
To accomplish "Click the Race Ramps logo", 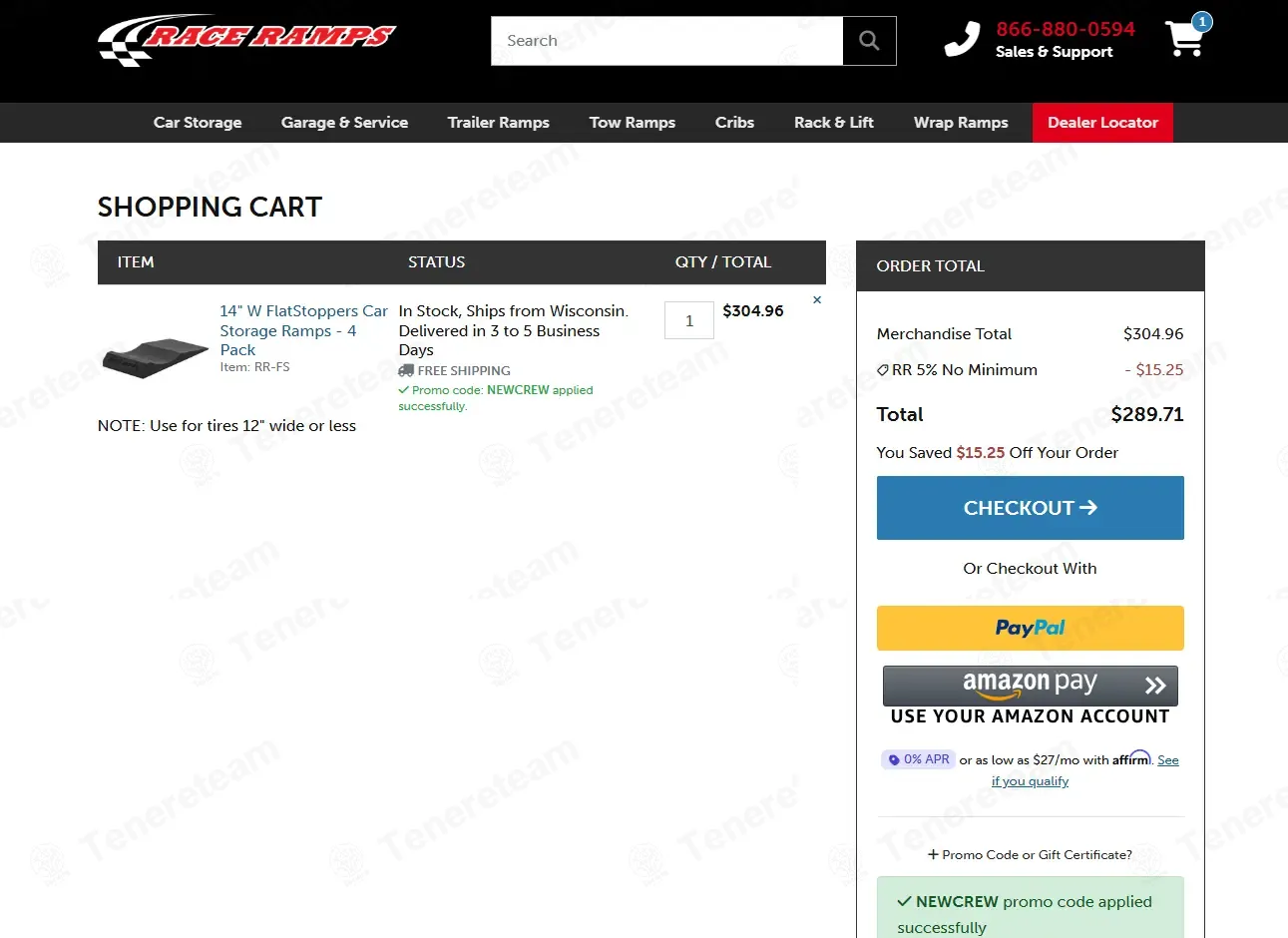I will [x=246, y=40].
